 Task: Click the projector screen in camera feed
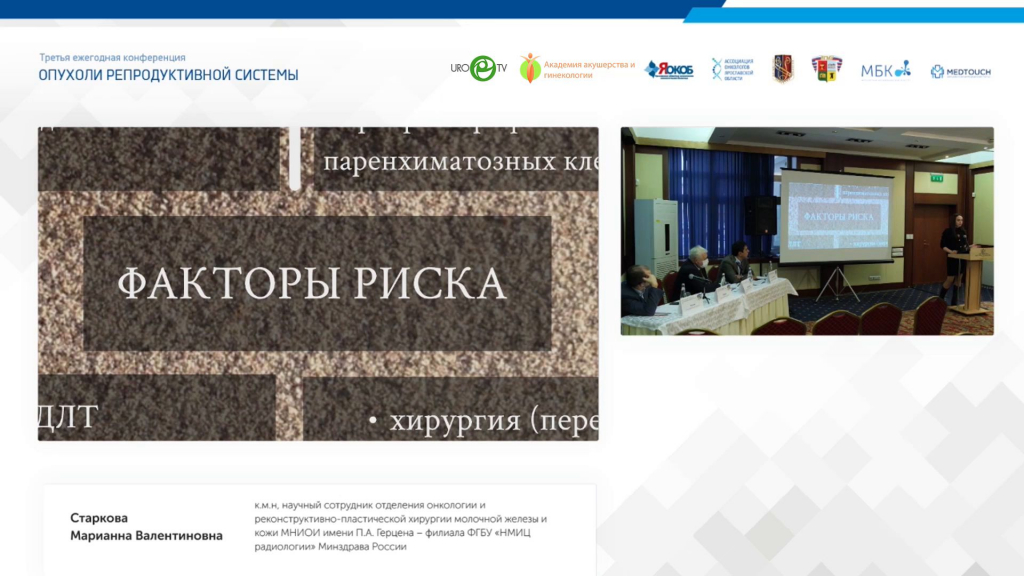coord(835,217)
